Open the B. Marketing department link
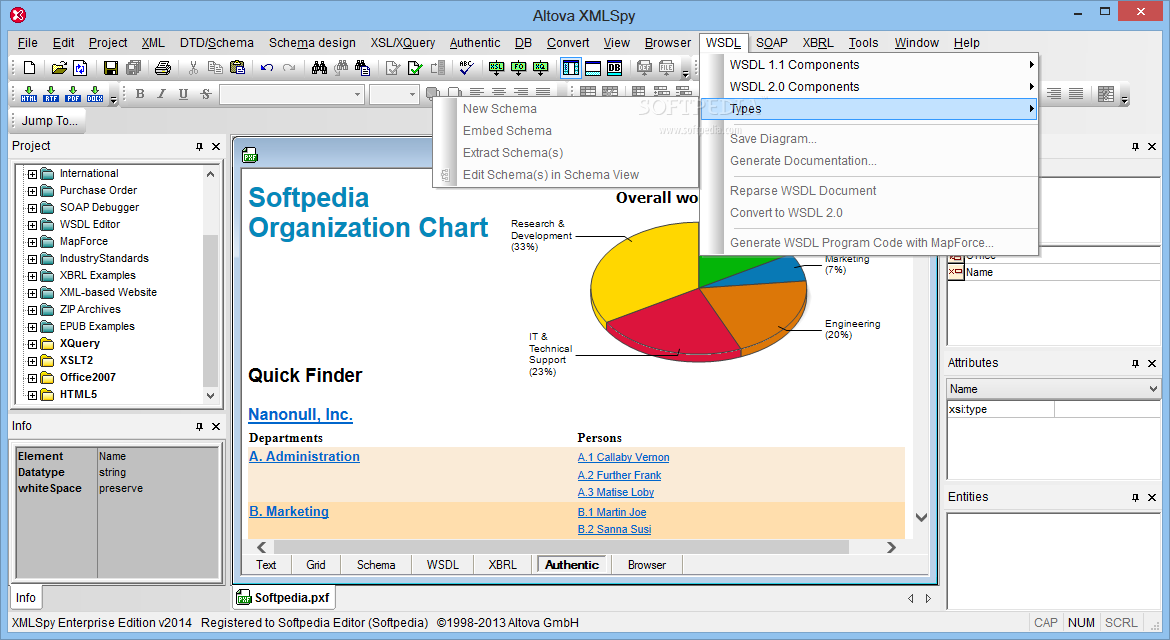This screenshot has height=640, width=1170. pyautogui.click(x=289, y=512)
